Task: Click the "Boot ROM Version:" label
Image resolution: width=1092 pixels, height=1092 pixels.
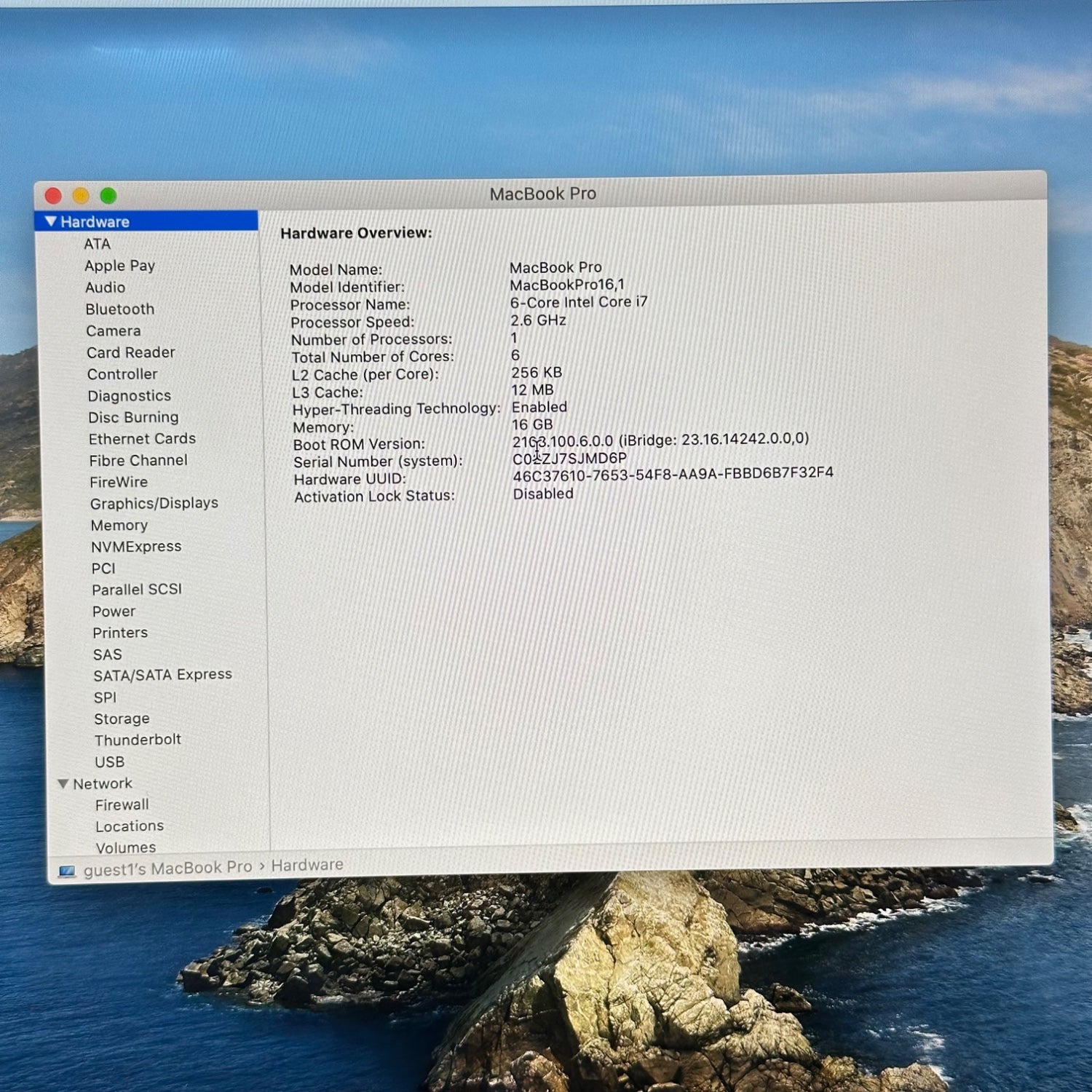Action: 359,444
